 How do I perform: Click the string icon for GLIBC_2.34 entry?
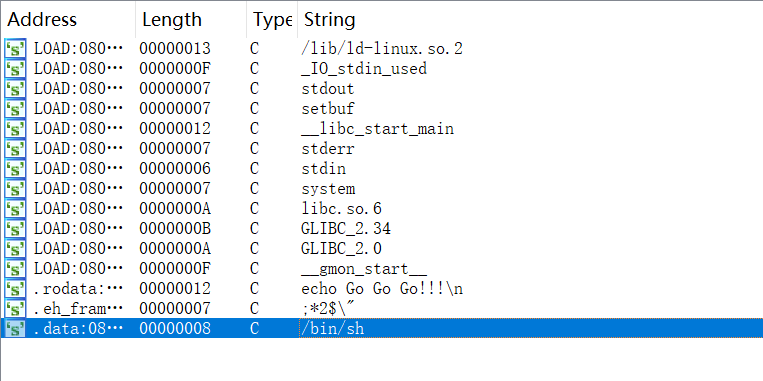[15, 228]
